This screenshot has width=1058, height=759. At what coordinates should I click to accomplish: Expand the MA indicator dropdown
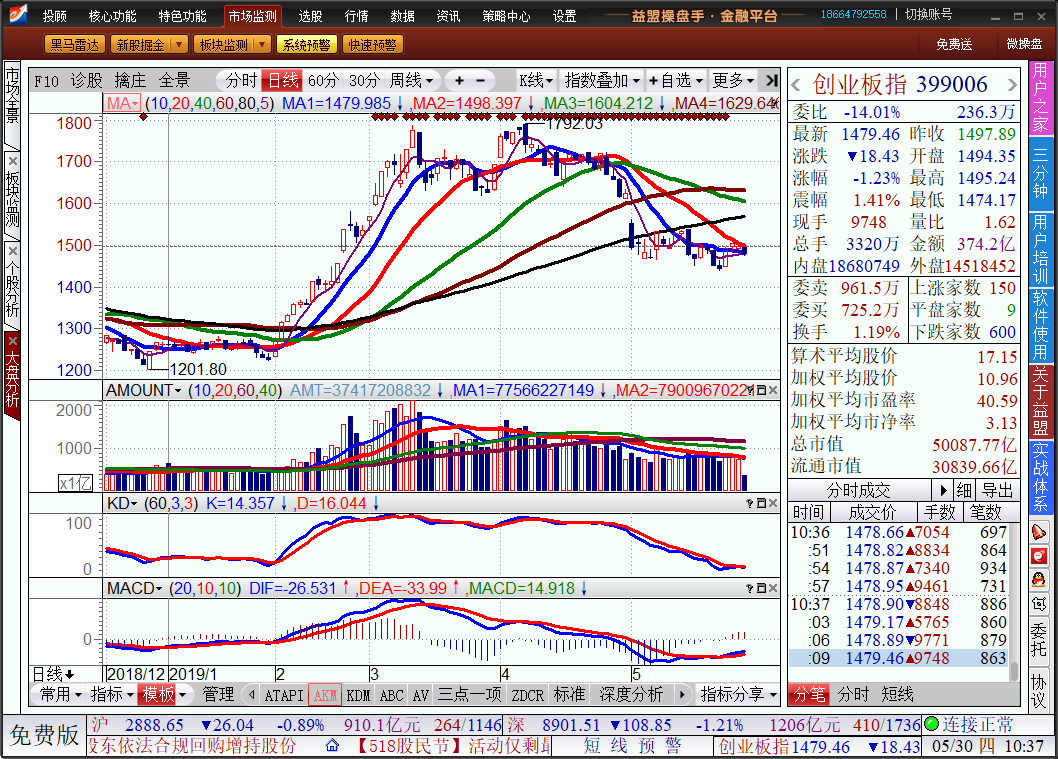click(124, 104)
